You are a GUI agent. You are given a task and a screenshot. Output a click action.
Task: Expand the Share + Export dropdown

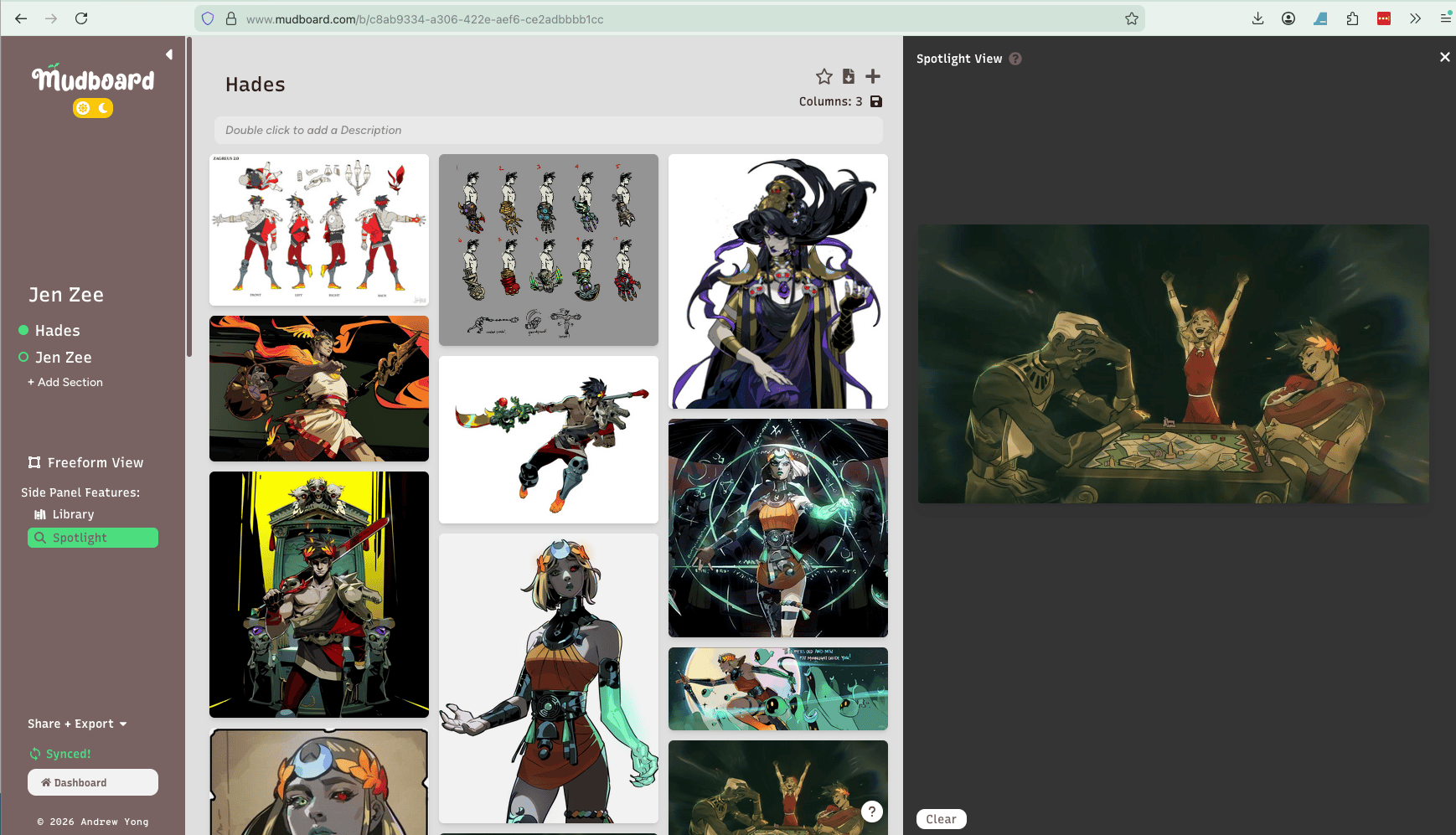tap(77, 724)
